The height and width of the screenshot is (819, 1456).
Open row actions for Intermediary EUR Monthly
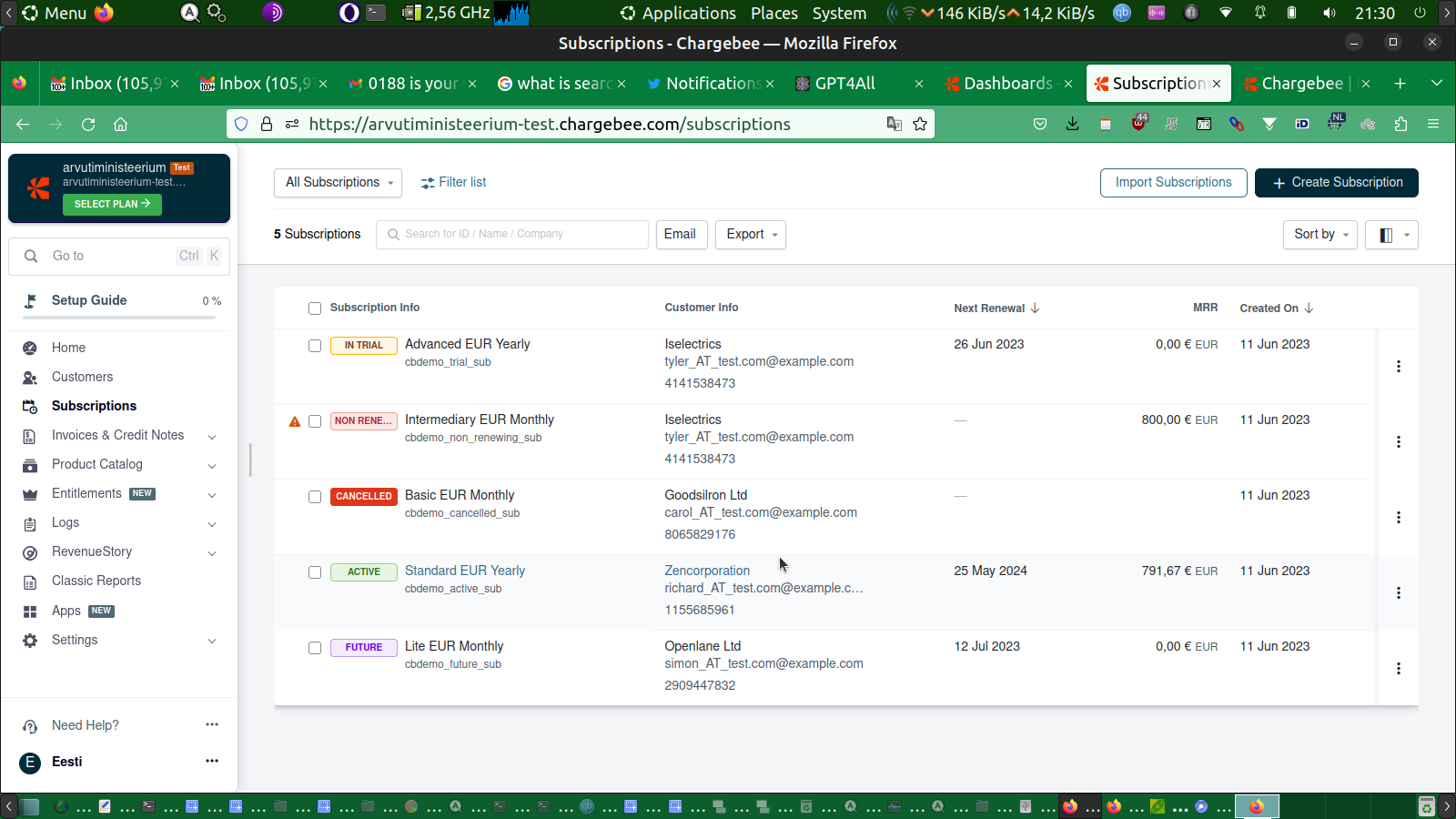click(1399, 442)
